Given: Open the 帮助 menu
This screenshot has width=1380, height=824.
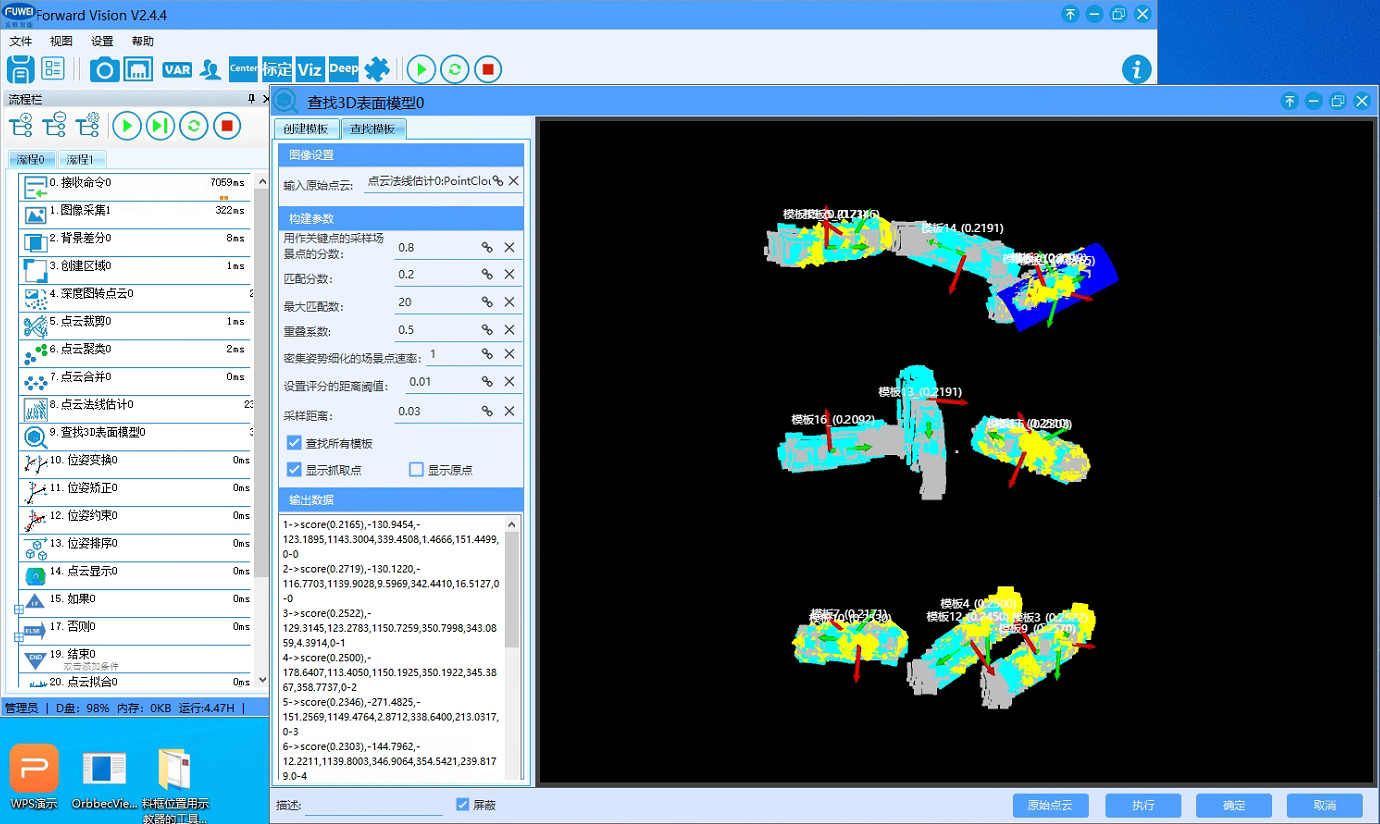Looking at the screenshot, I should pyautogui.click(x=143, y=41).
